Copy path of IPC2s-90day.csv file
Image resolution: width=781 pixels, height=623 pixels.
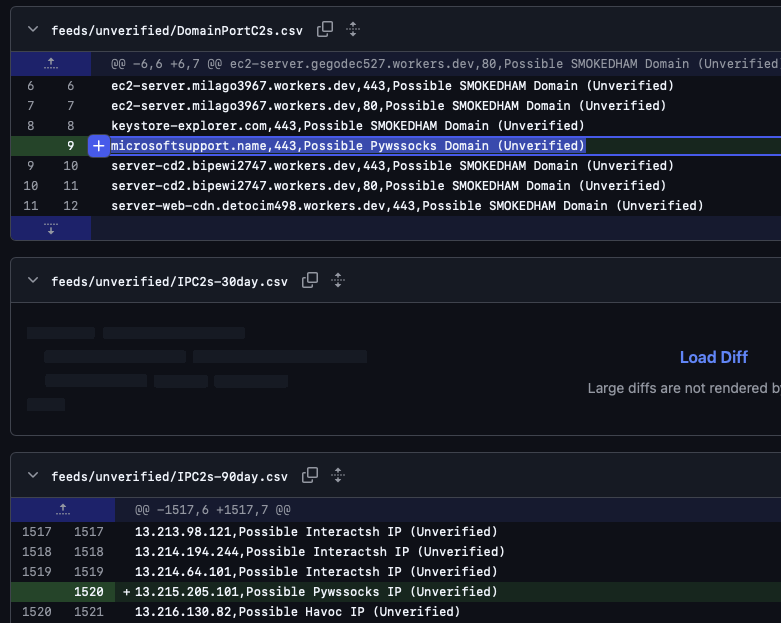pos(310,476)
